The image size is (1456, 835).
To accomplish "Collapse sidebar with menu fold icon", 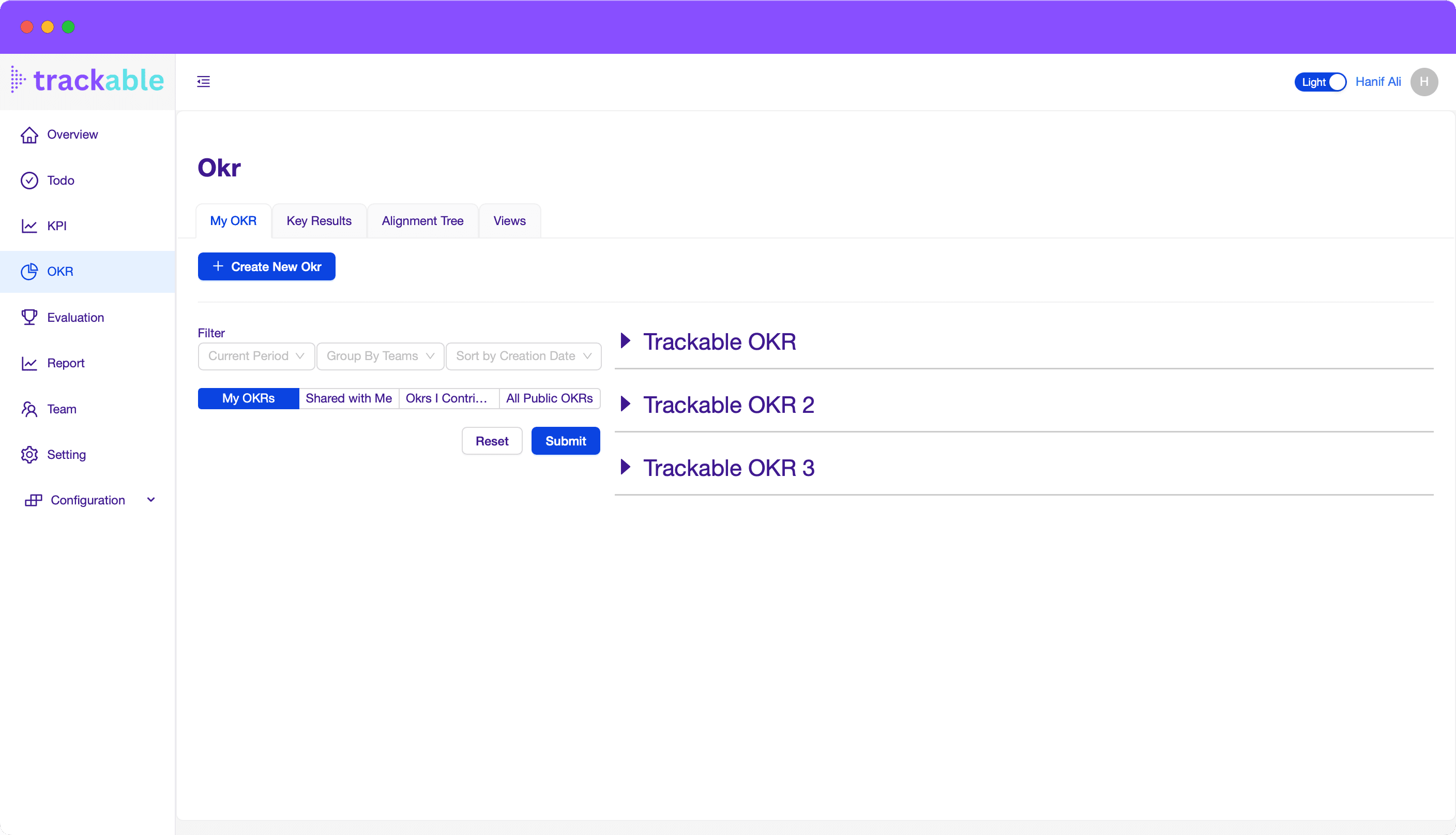I will point(203,81).
